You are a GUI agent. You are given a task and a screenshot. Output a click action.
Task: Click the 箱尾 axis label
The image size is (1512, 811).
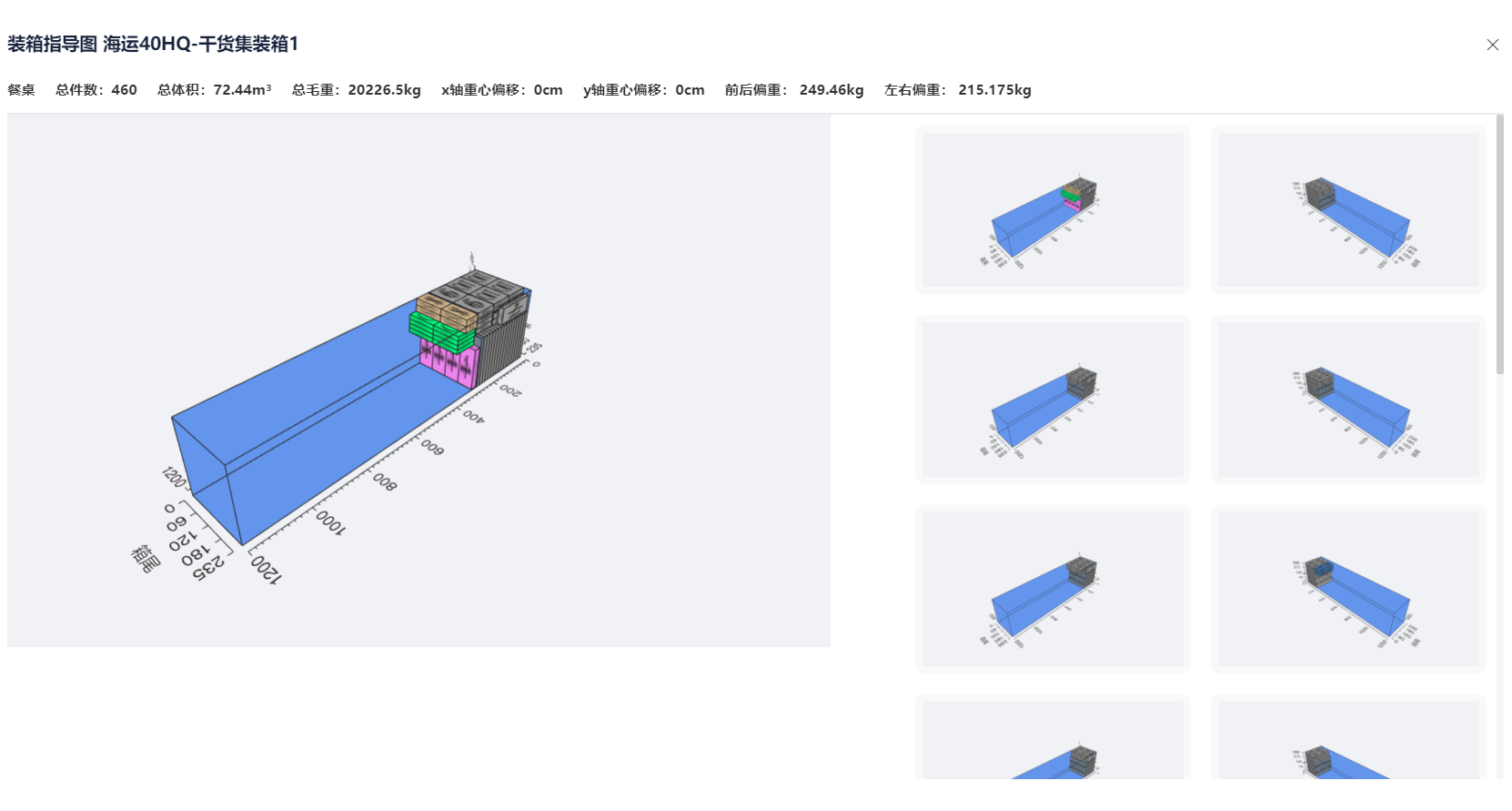pos(145,558)
